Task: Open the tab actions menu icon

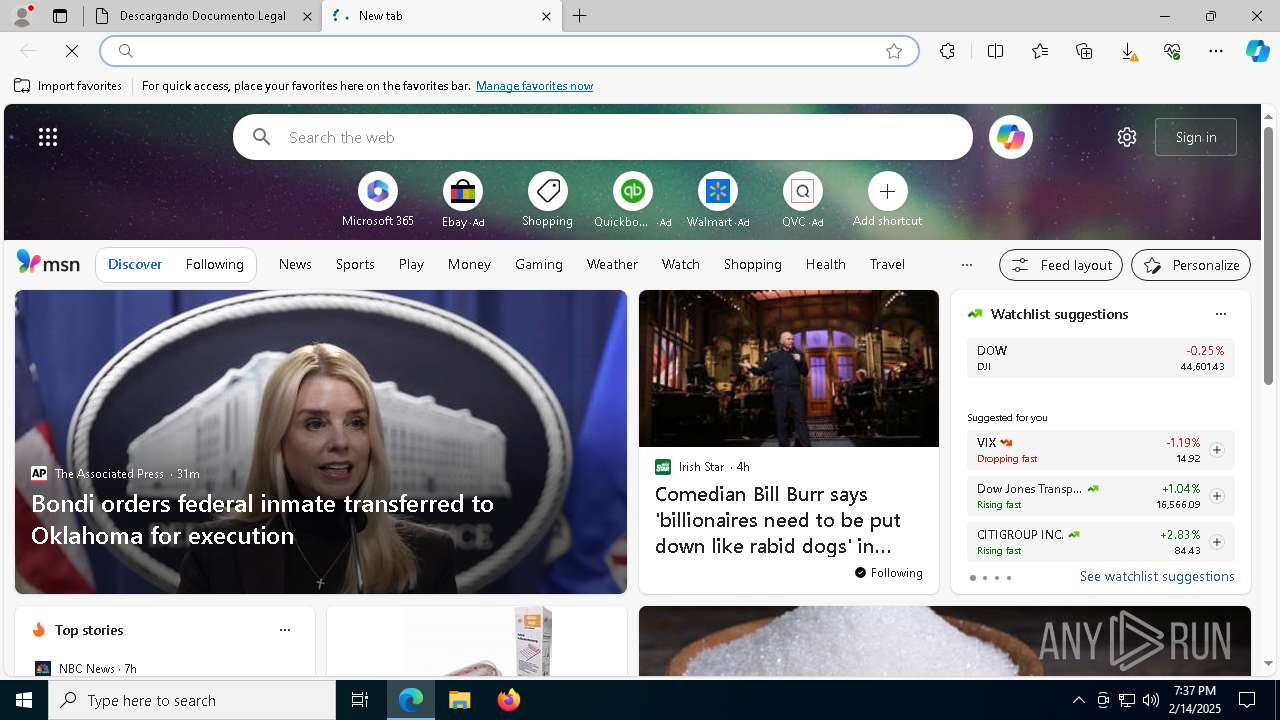Action: tap(60, 16)
